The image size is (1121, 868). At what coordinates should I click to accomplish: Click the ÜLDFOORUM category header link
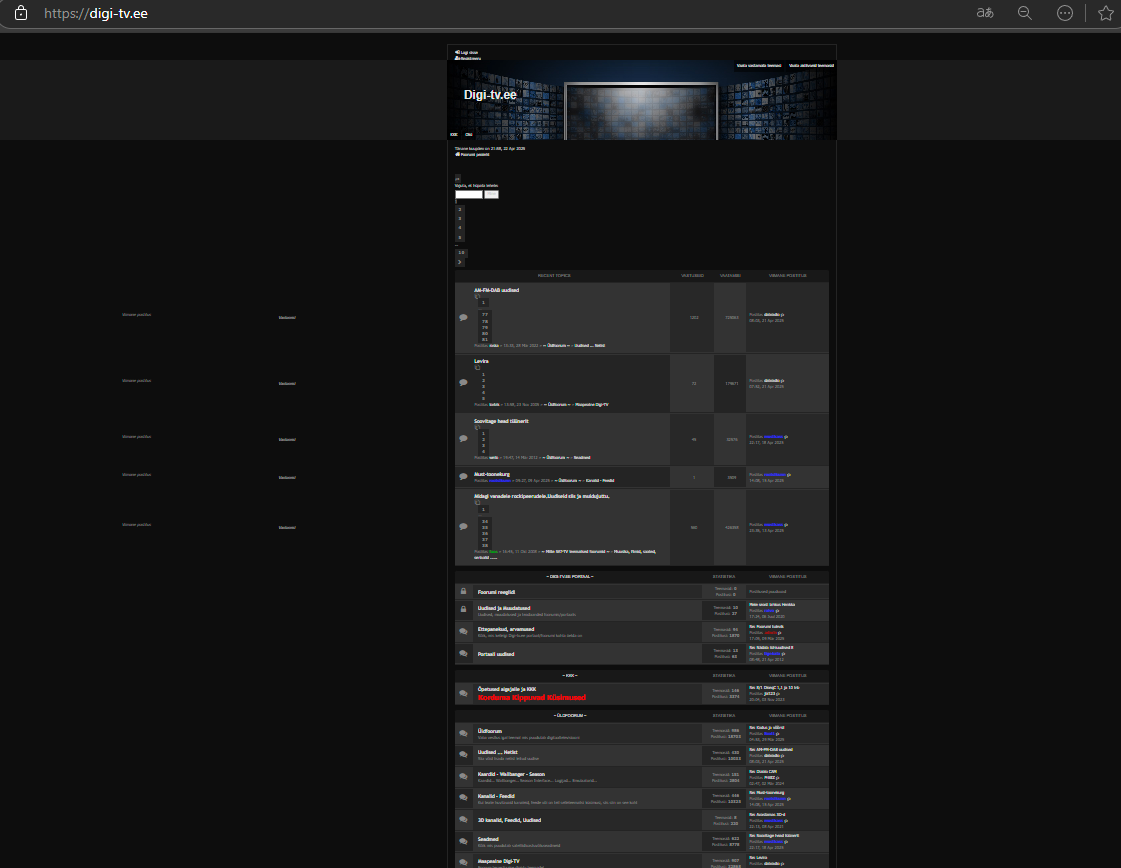[570, 716]
